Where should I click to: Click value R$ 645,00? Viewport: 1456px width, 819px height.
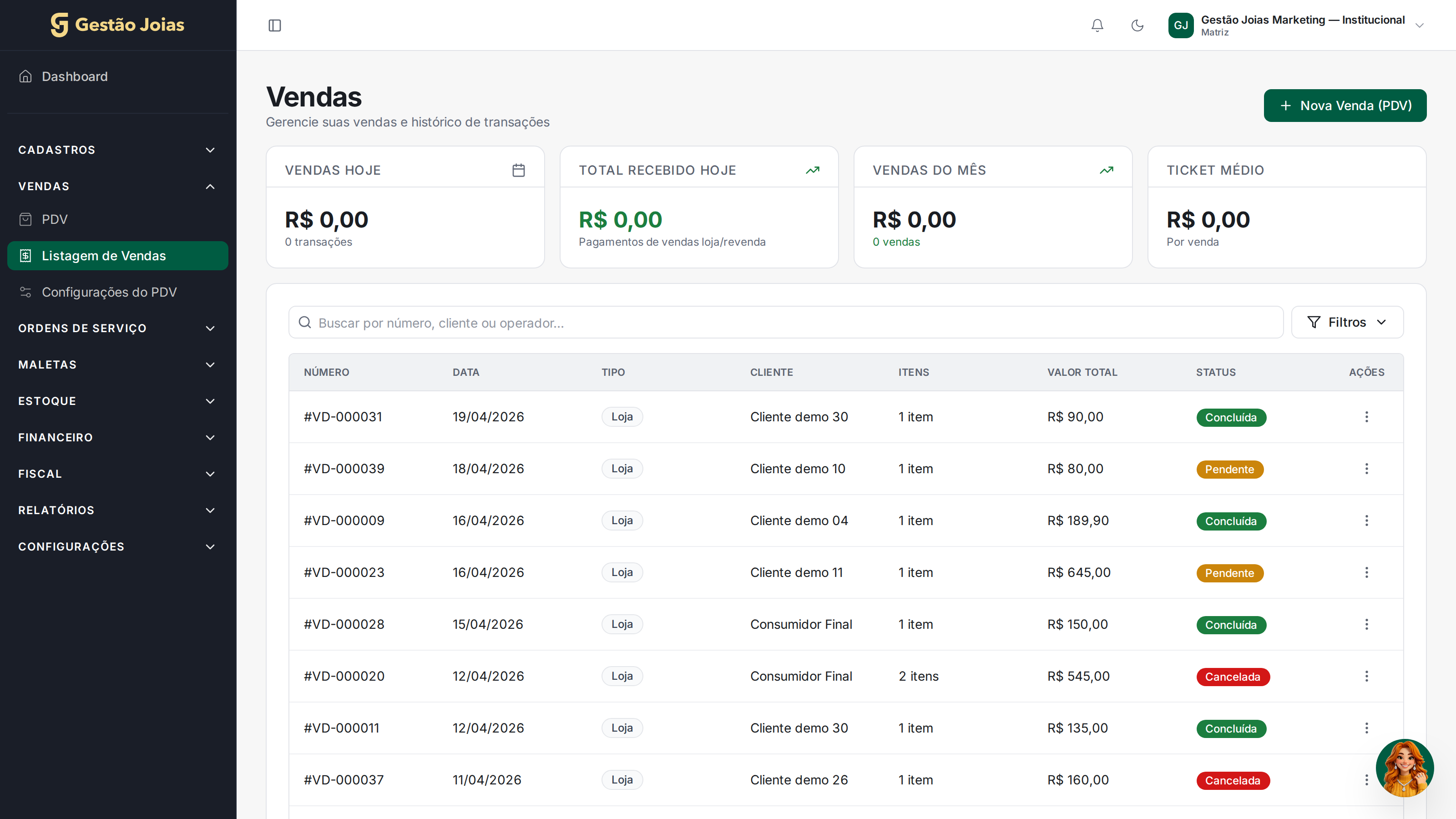coord(1078,572)
